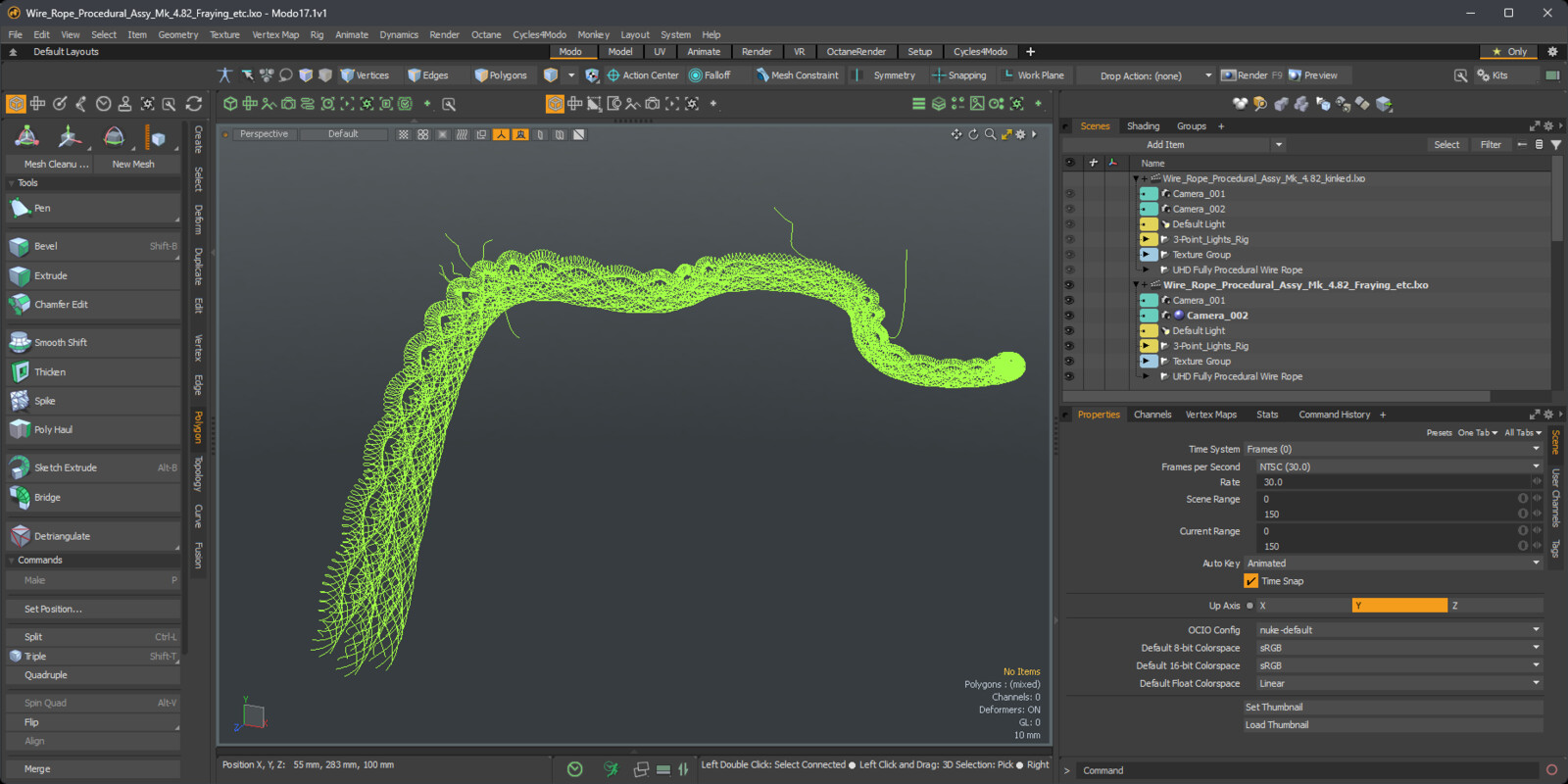
Task: Collapse the Wire_Rope_Procedural_Assy_Mk_4.82_kinked.lxo scene tree
Action: click(x=1135, y=179)
